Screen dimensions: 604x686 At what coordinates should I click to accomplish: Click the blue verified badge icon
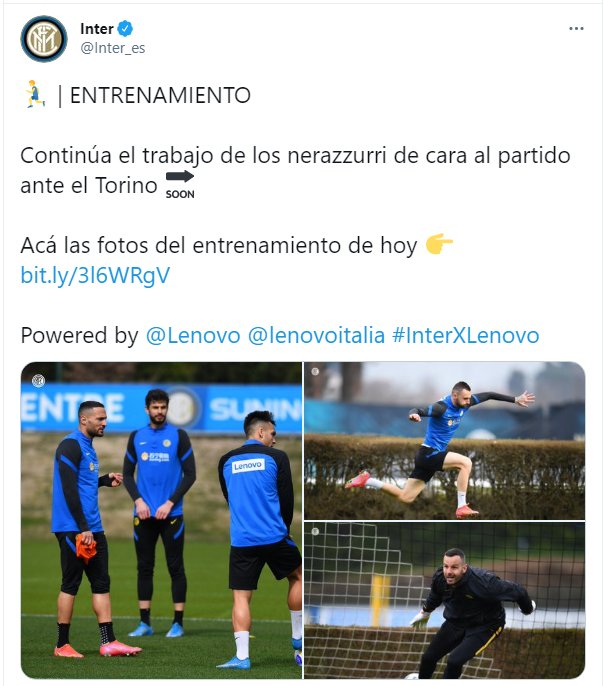click(x=125, y=28)
